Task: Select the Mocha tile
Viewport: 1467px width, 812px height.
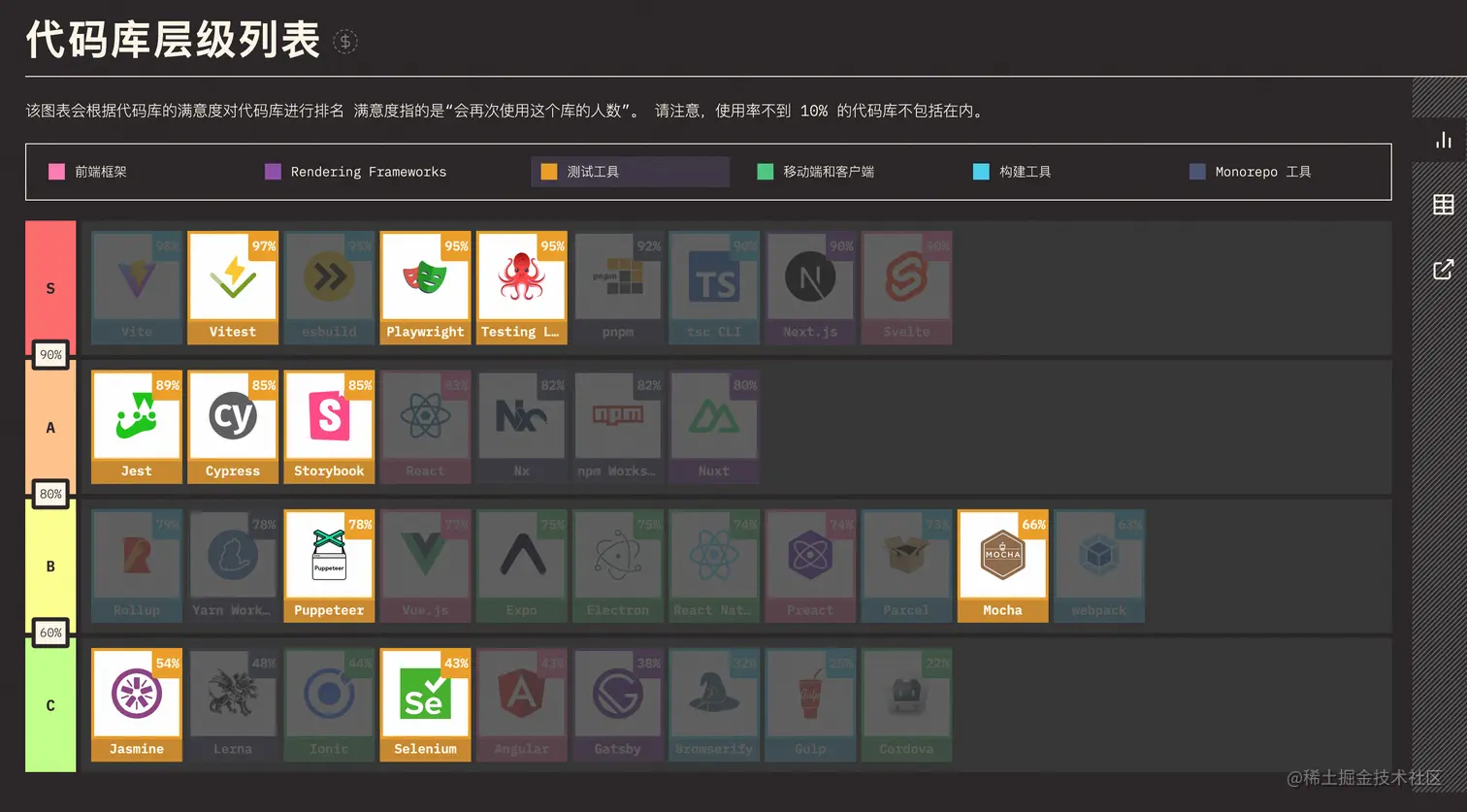Action: click(1002, 566)
